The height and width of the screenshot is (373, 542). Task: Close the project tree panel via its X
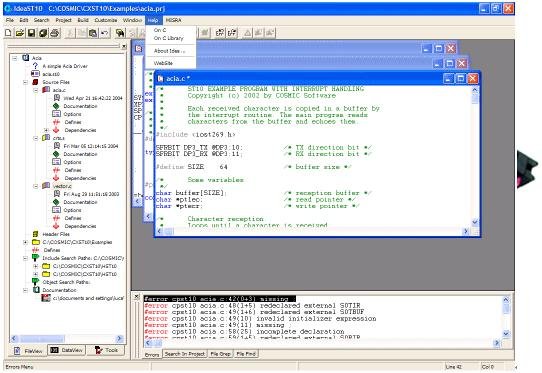tap(124, 46)
